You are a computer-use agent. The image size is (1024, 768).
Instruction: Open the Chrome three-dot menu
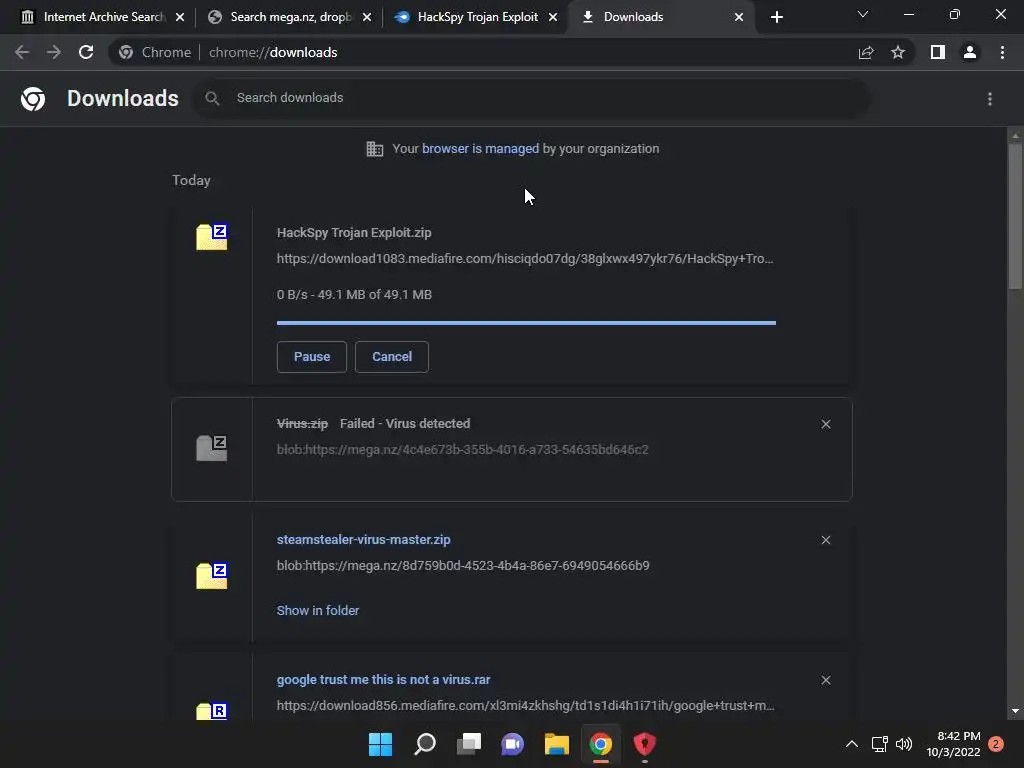tap(1002, 52)
